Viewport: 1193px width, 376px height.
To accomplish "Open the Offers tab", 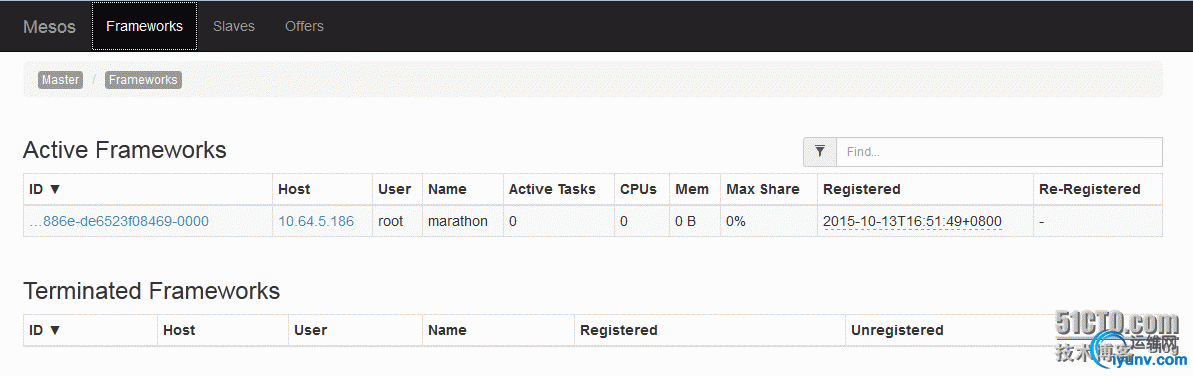I will pyautogui.click(x=304, y=26).
